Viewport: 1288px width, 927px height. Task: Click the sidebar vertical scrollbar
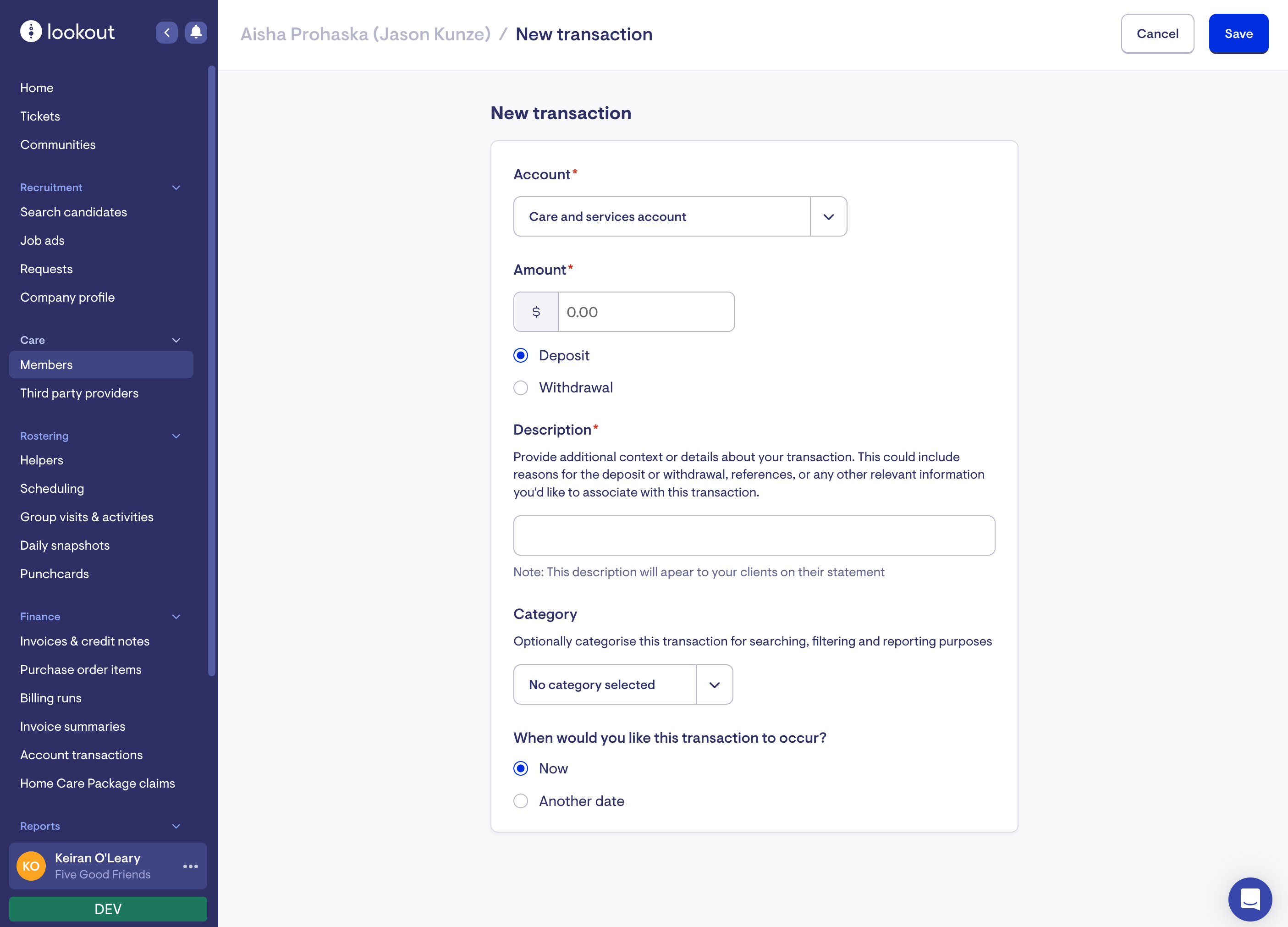(211, 369)
